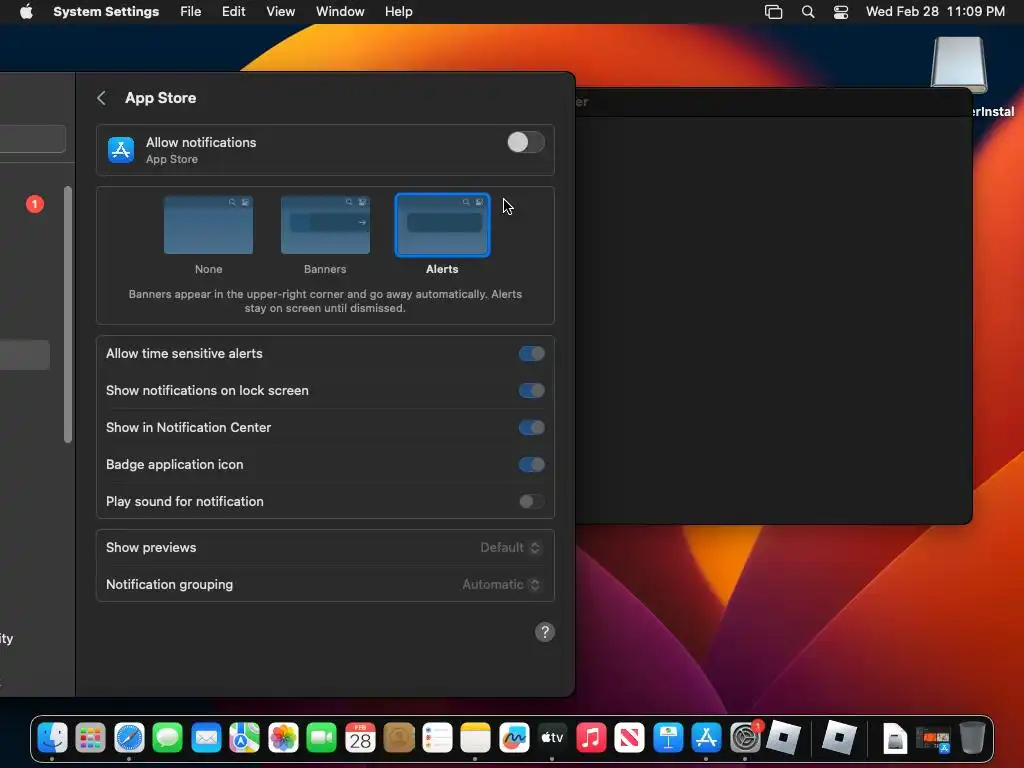Open the disk image file in Dock
This screenshot has width=1024, height=768.
(x=895, y=739)
